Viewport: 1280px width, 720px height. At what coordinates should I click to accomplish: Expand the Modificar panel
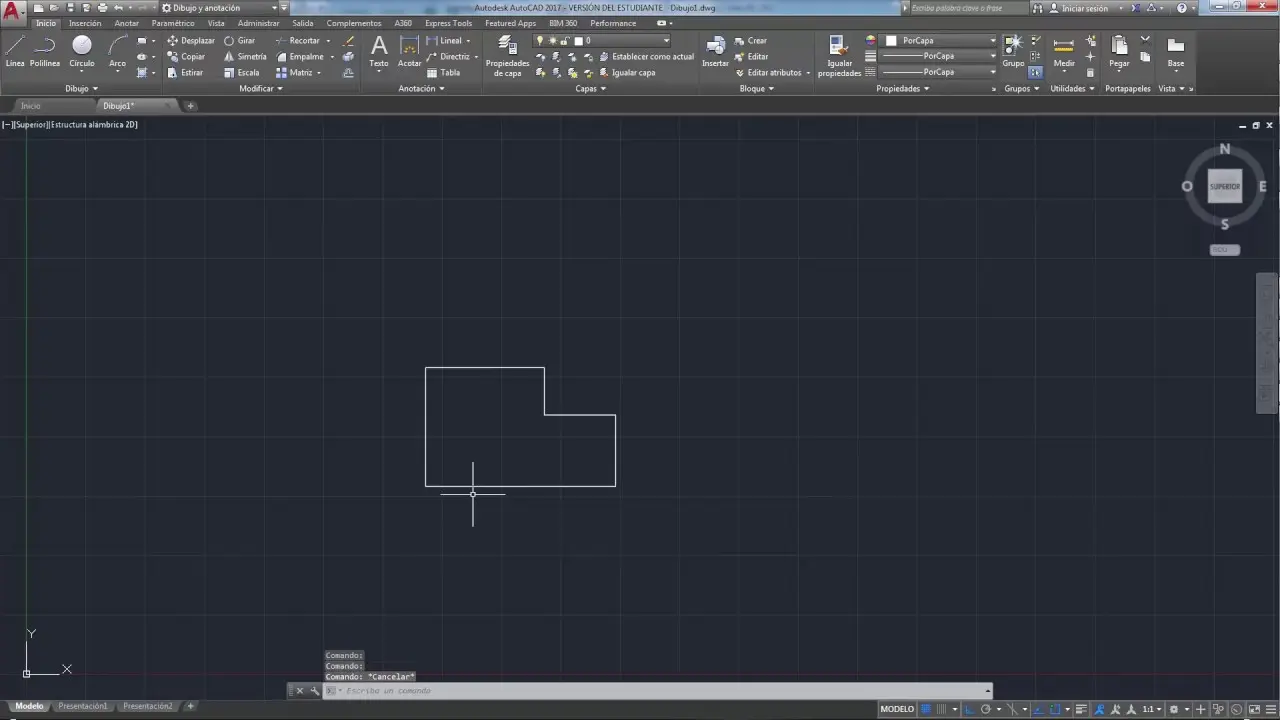[x=261, y=89]
